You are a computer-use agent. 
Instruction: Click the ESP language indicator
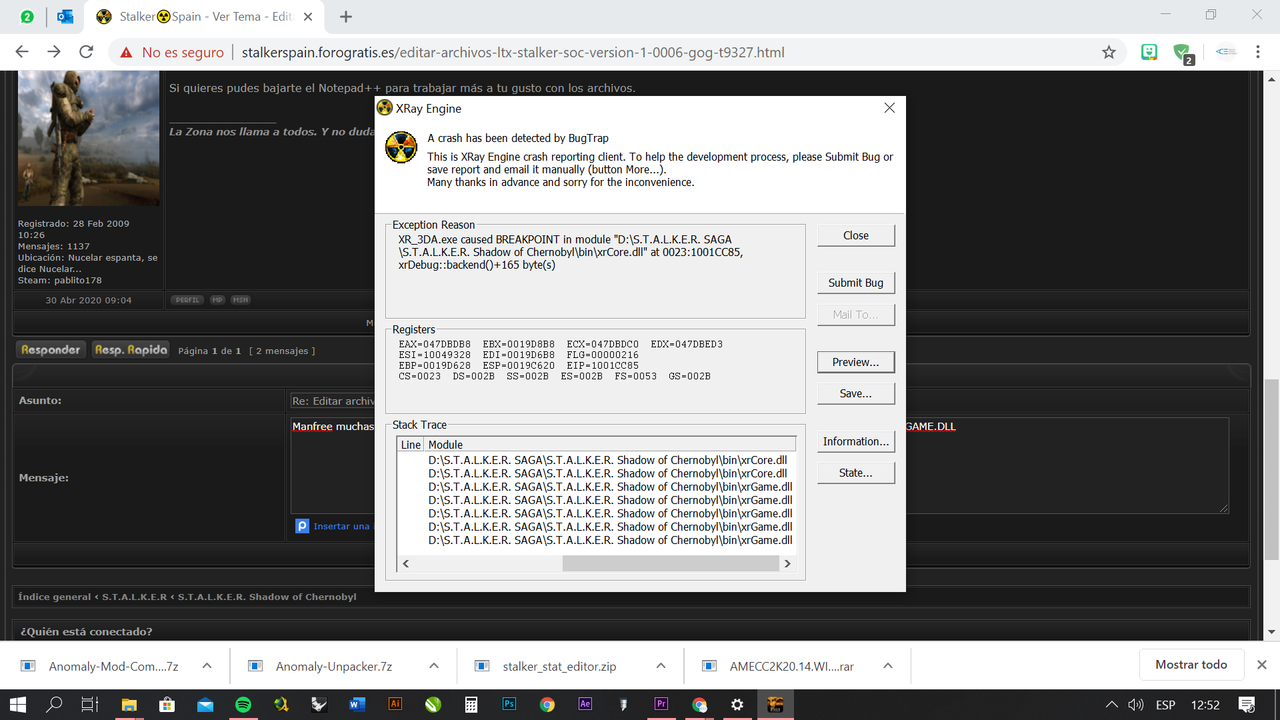tap(1166, 705)
